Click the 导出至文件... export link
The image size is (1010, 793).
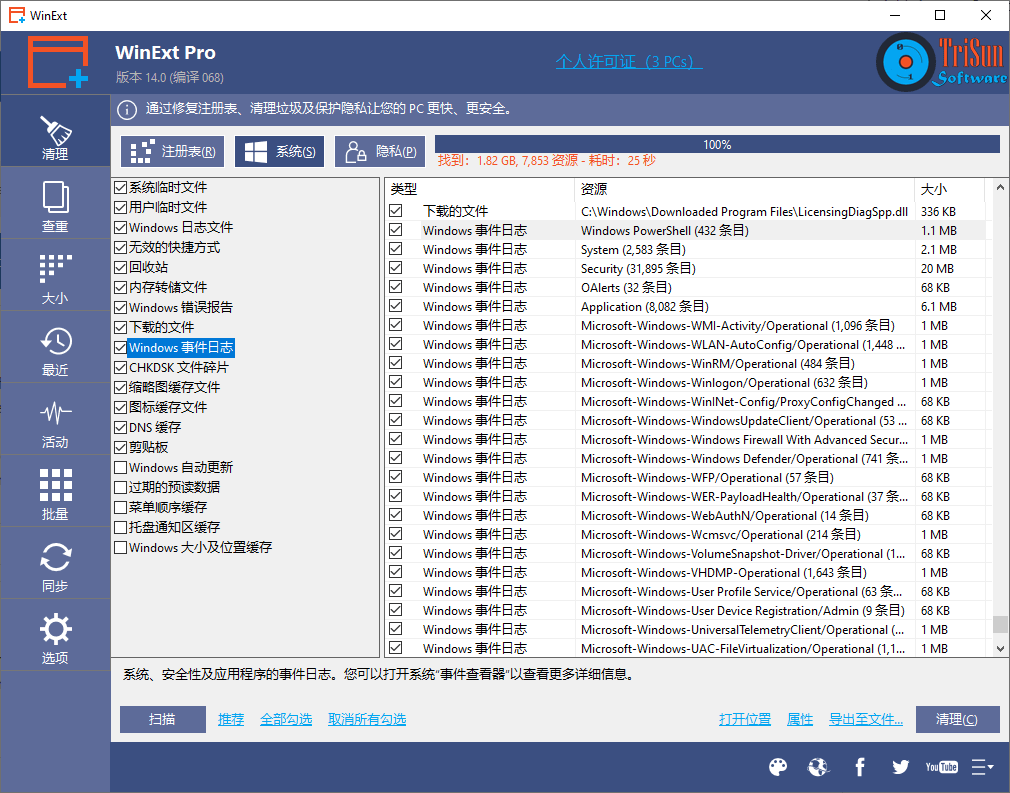coord(866,719)
